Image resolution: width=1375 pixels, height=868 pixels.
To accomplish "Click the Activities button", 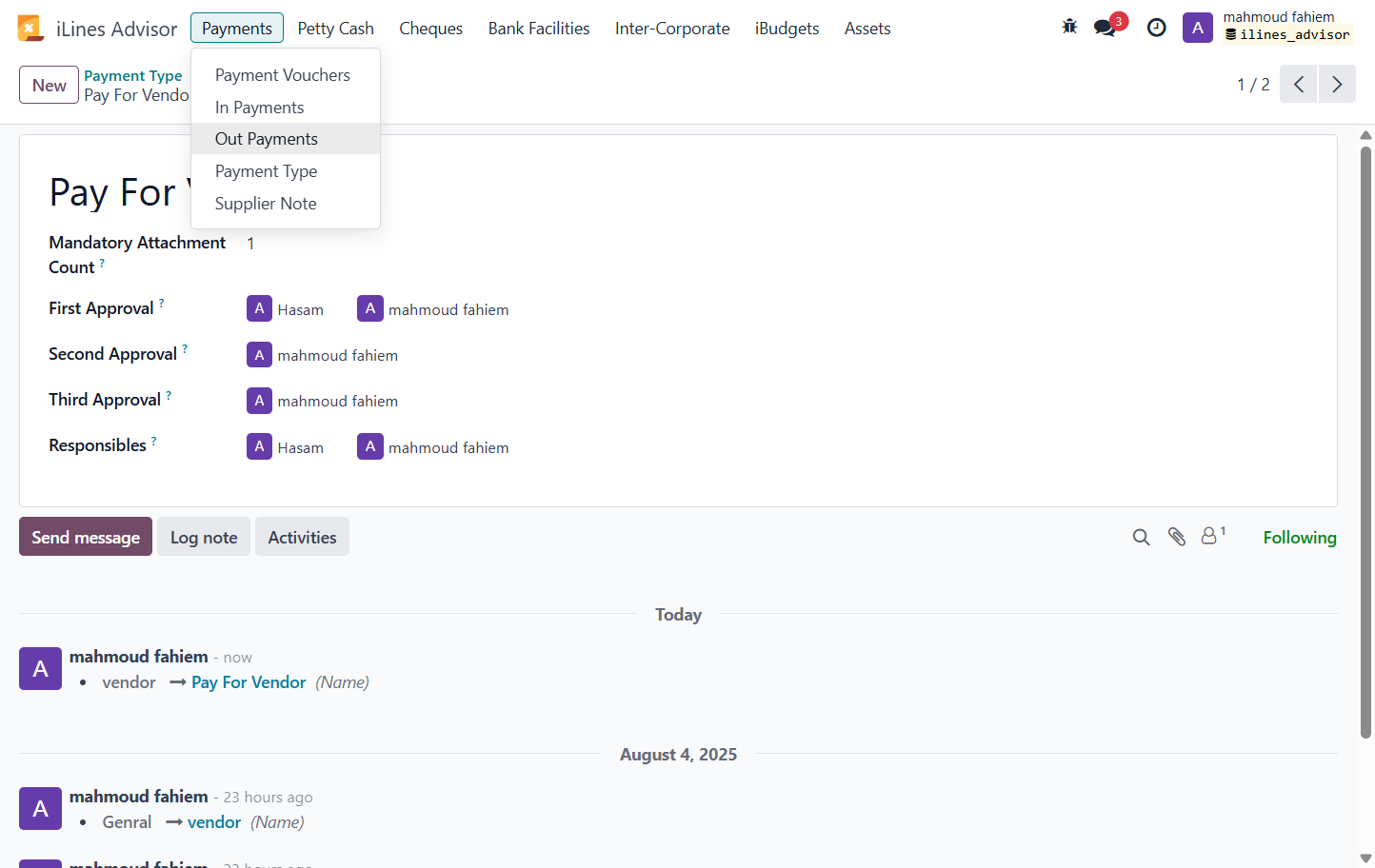I will pyautogui.click(x=302, y=537).
